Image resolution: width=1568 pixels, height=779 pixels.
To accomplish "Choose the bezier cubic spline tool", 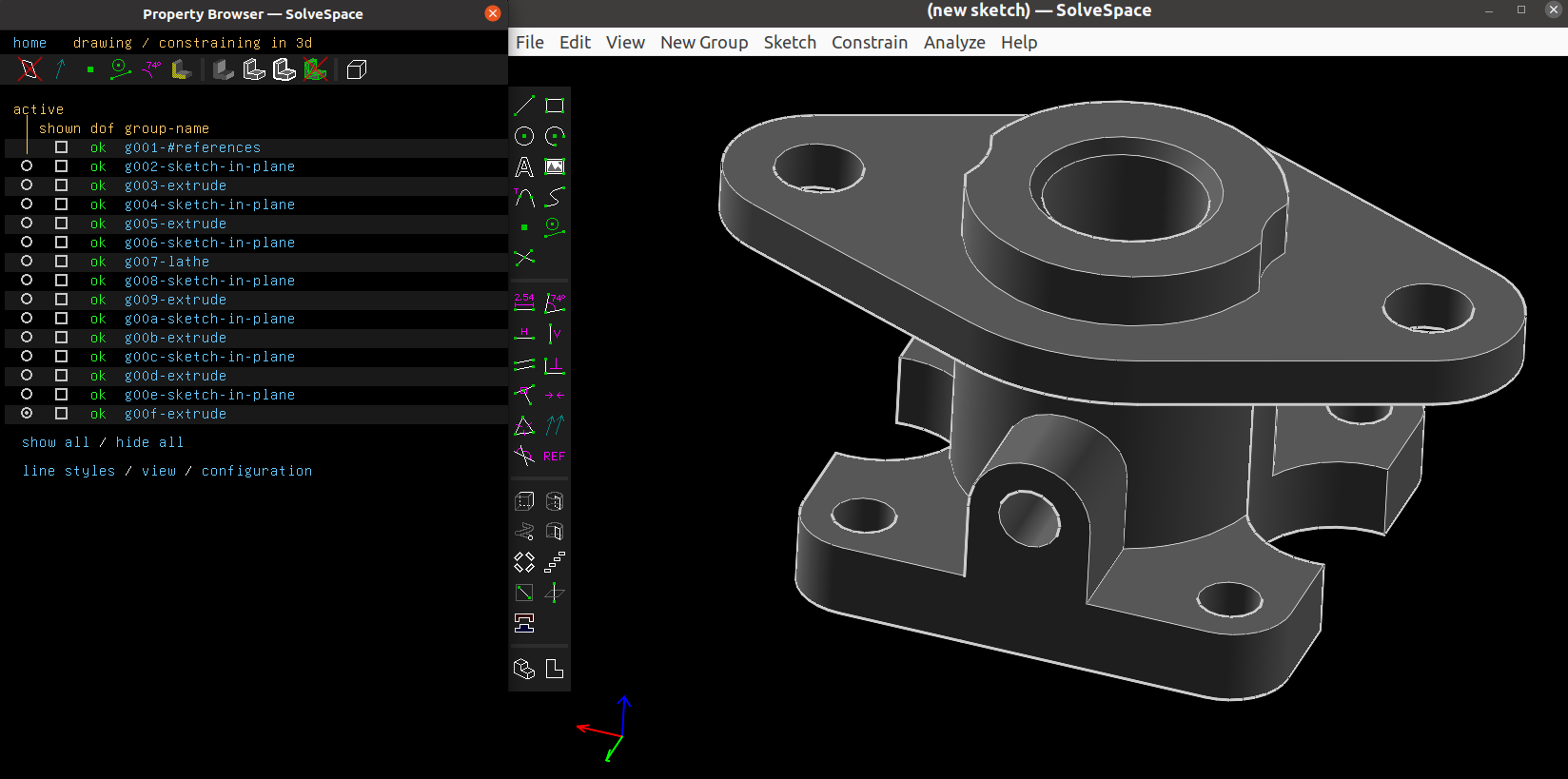I will pos(555,197).
